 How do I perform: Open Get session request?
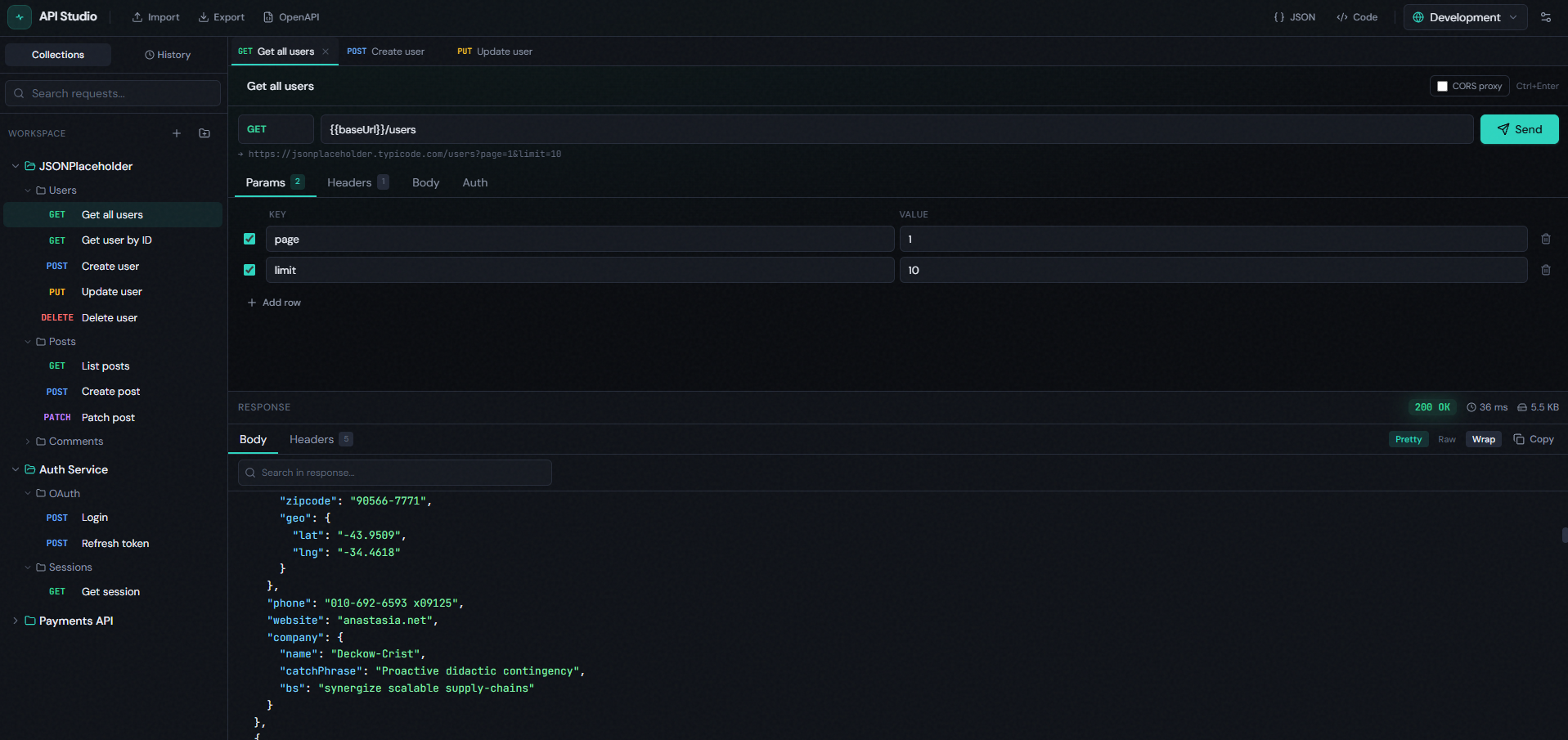tap(113, 591)
